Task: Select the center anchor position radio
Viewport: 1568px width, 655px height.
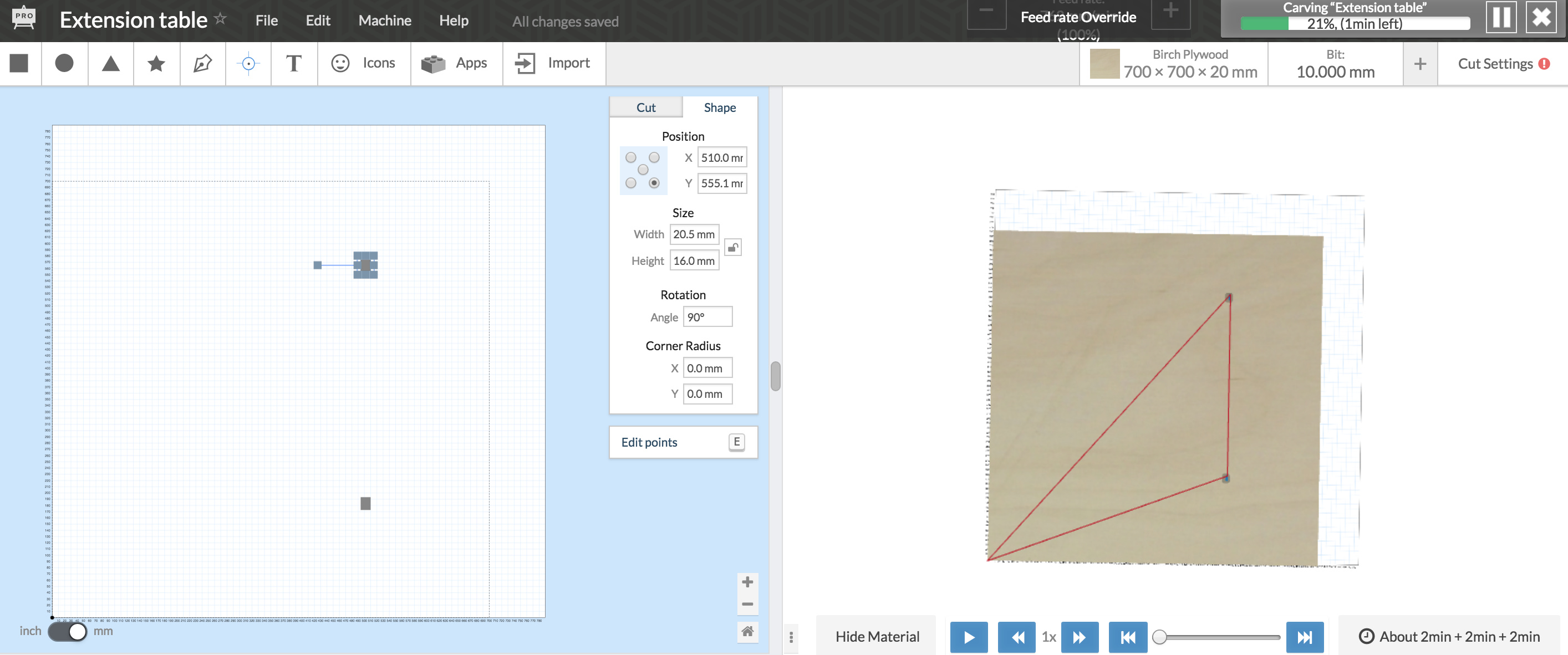Action: coord(643,170)
